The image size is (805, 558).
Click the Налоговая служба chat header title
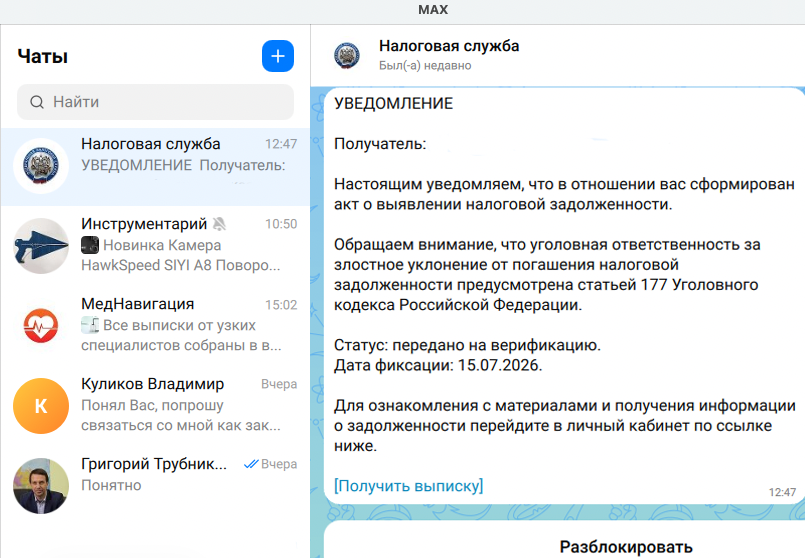click(449, 46)
